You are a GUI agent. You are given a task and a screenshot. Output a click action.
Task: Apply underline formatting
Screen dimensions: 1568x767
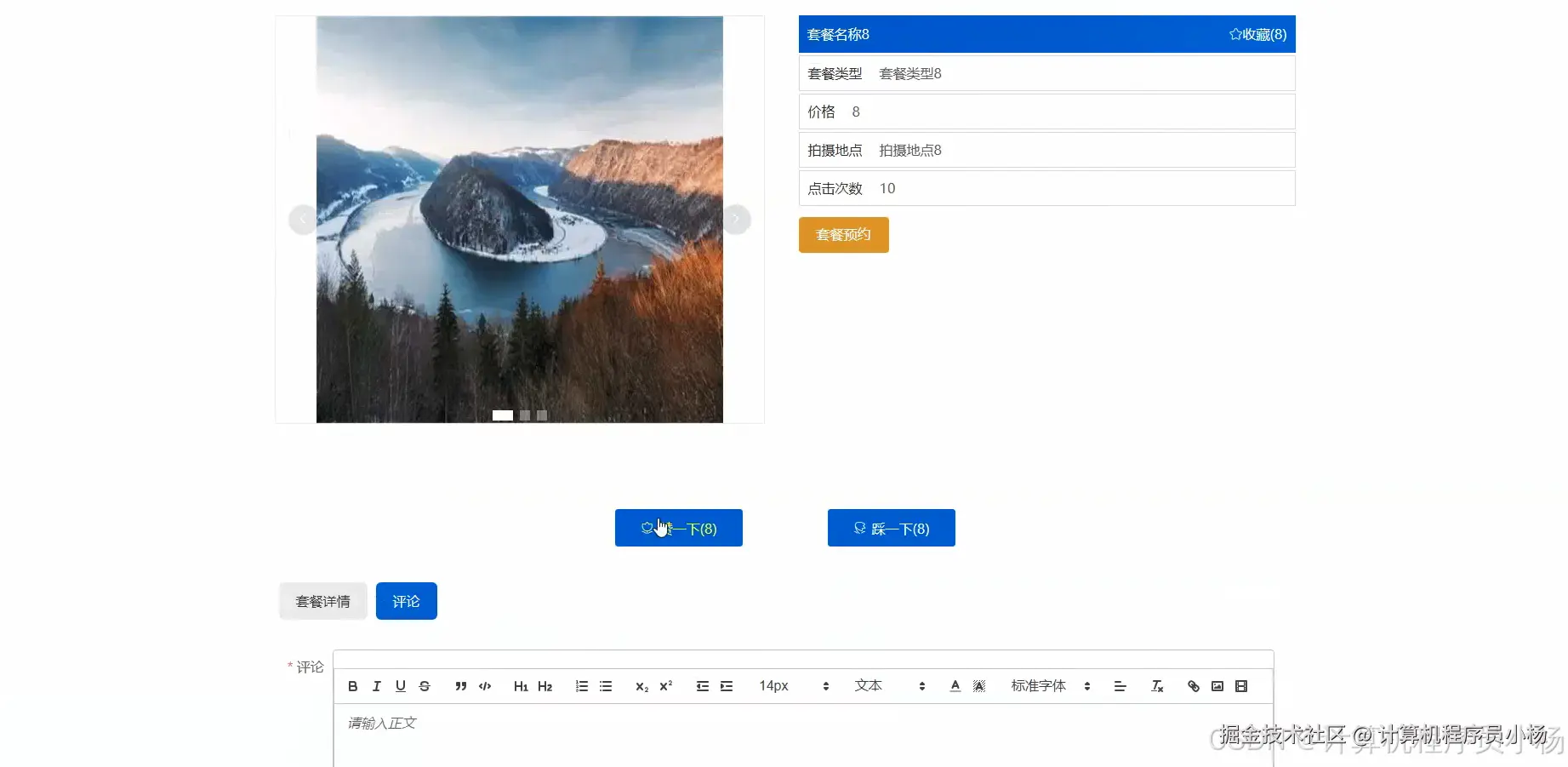coord(401,686)
